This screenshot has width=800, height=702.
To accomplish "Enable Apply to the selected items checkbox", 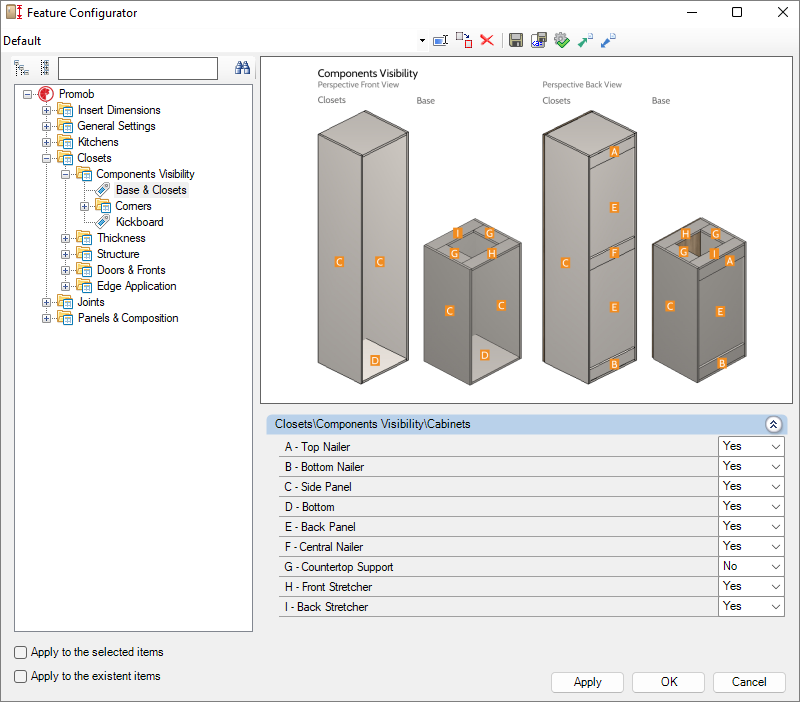I will click(21, 652).
